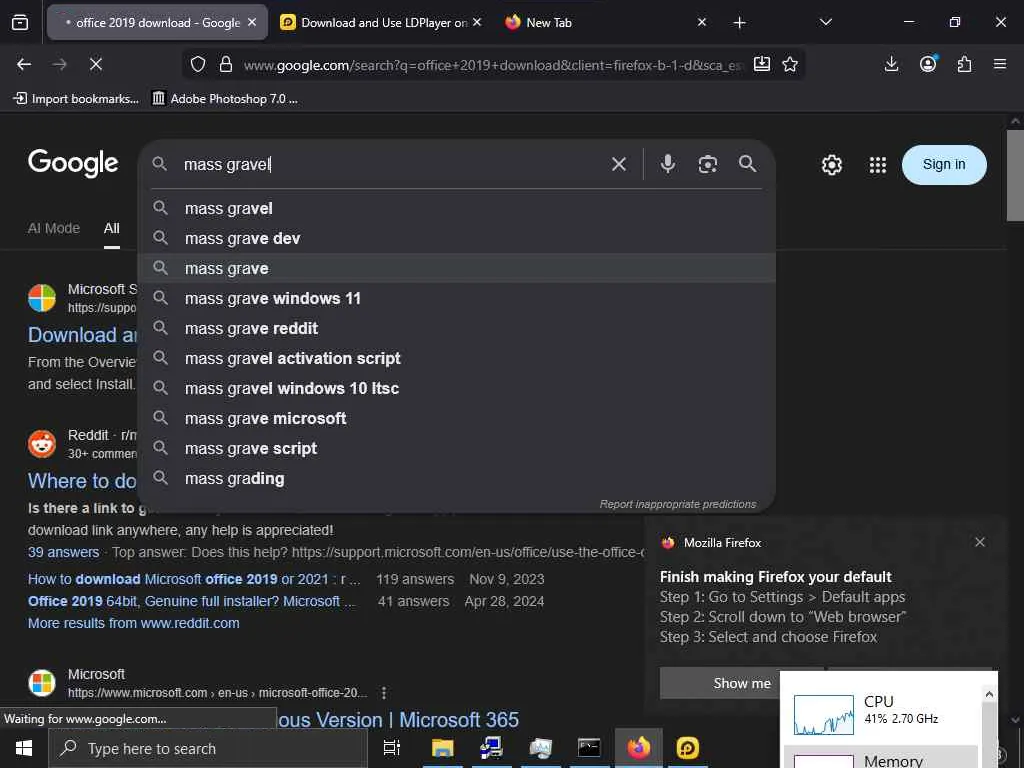Image resolution: width=1024 pixels, height=768 pixels.
Task: Stop loading the current page
Action: [95, 64]
